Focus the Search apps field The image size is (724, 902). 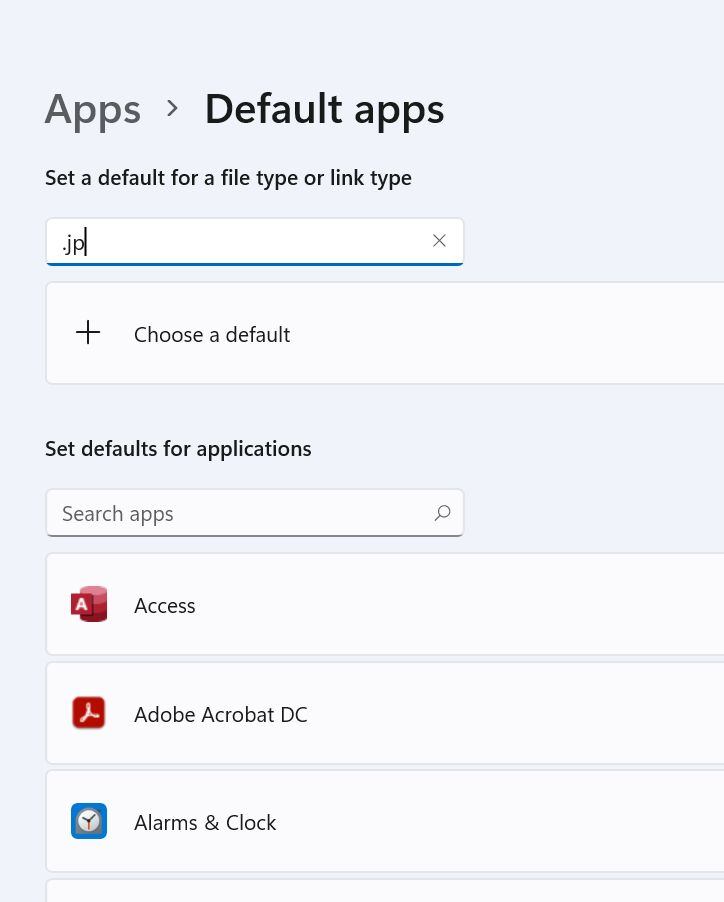[x=255, y=513]
